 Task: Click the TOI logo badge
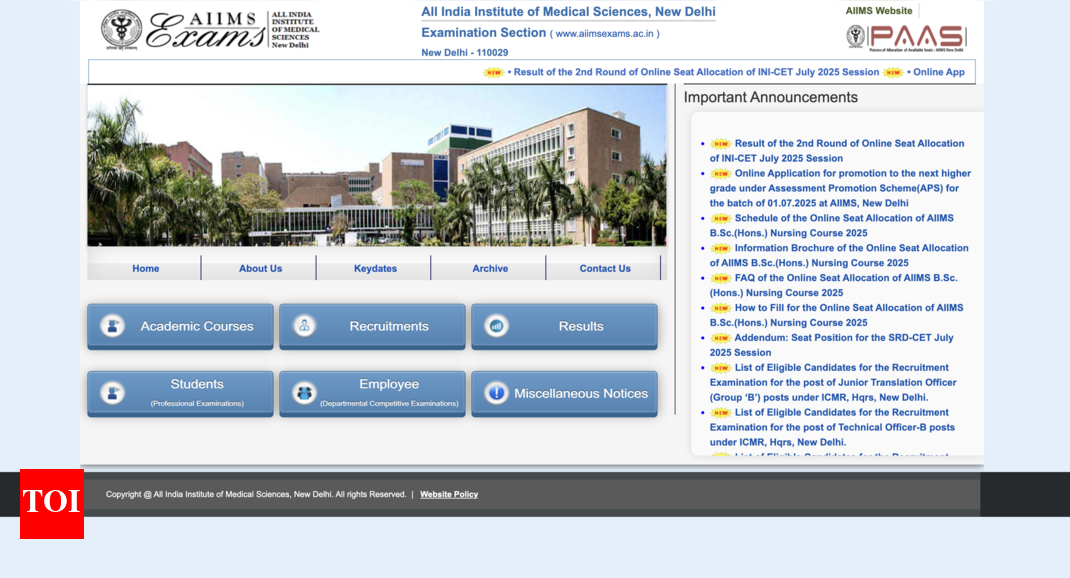coord(52,503)
